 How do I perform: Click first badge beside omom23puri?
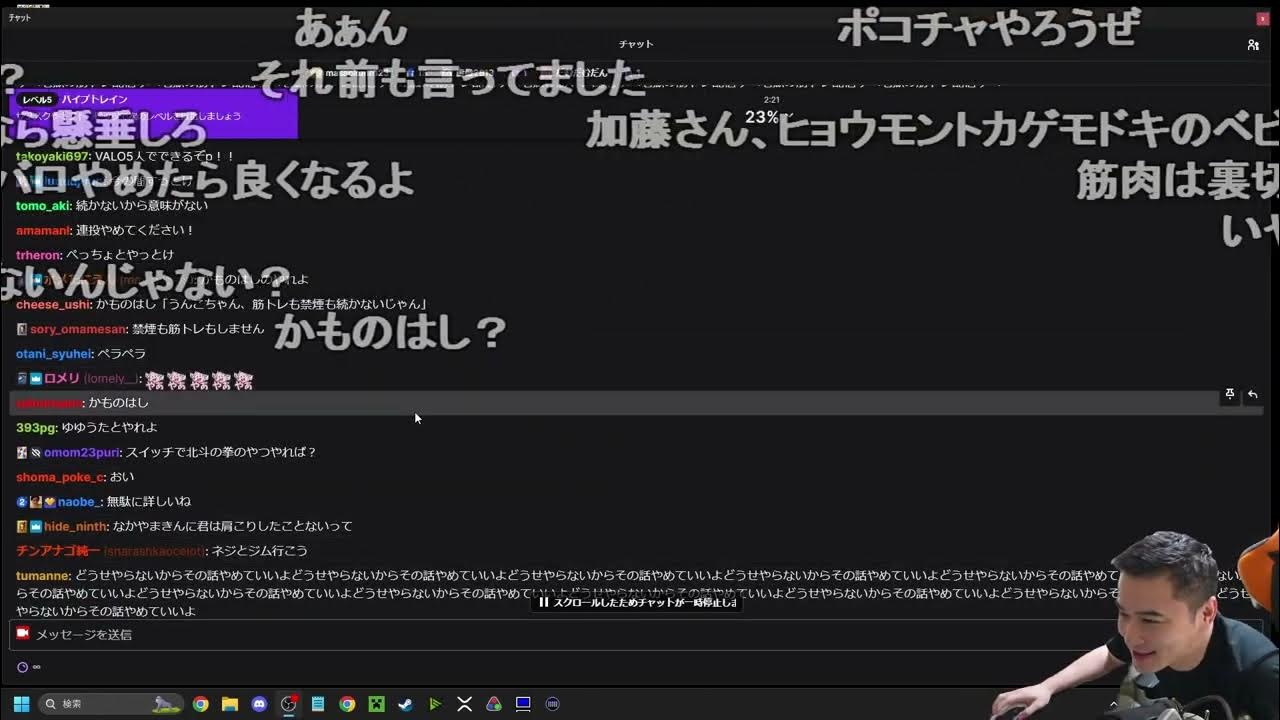[x=22, y=452]
